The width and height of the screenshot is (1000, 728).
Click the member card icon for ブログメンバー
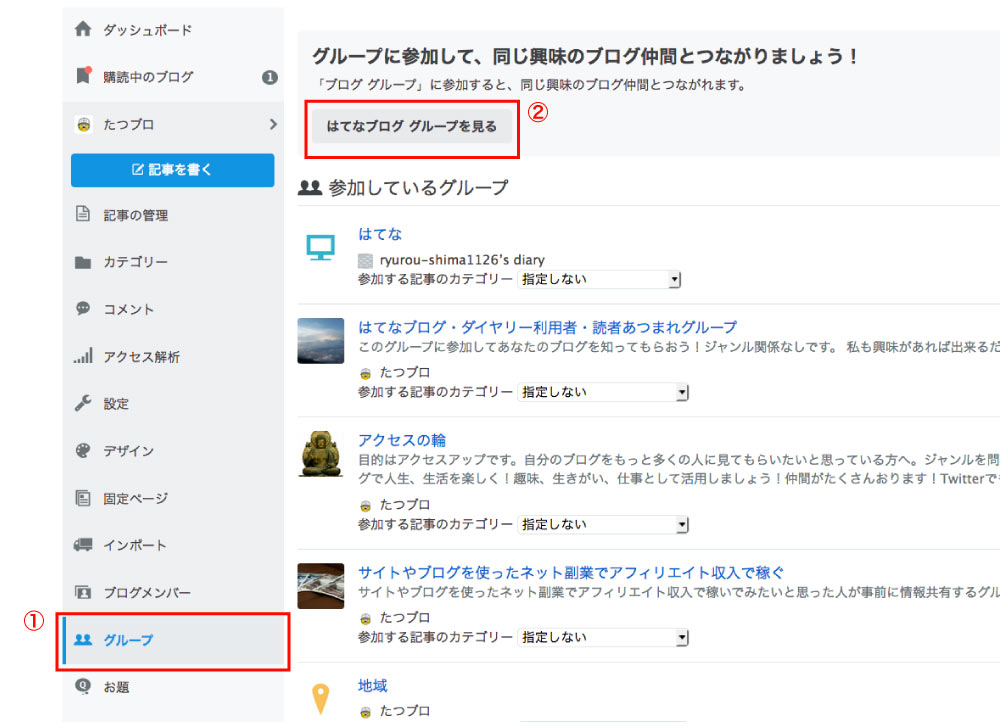click(x=83, y=592)
